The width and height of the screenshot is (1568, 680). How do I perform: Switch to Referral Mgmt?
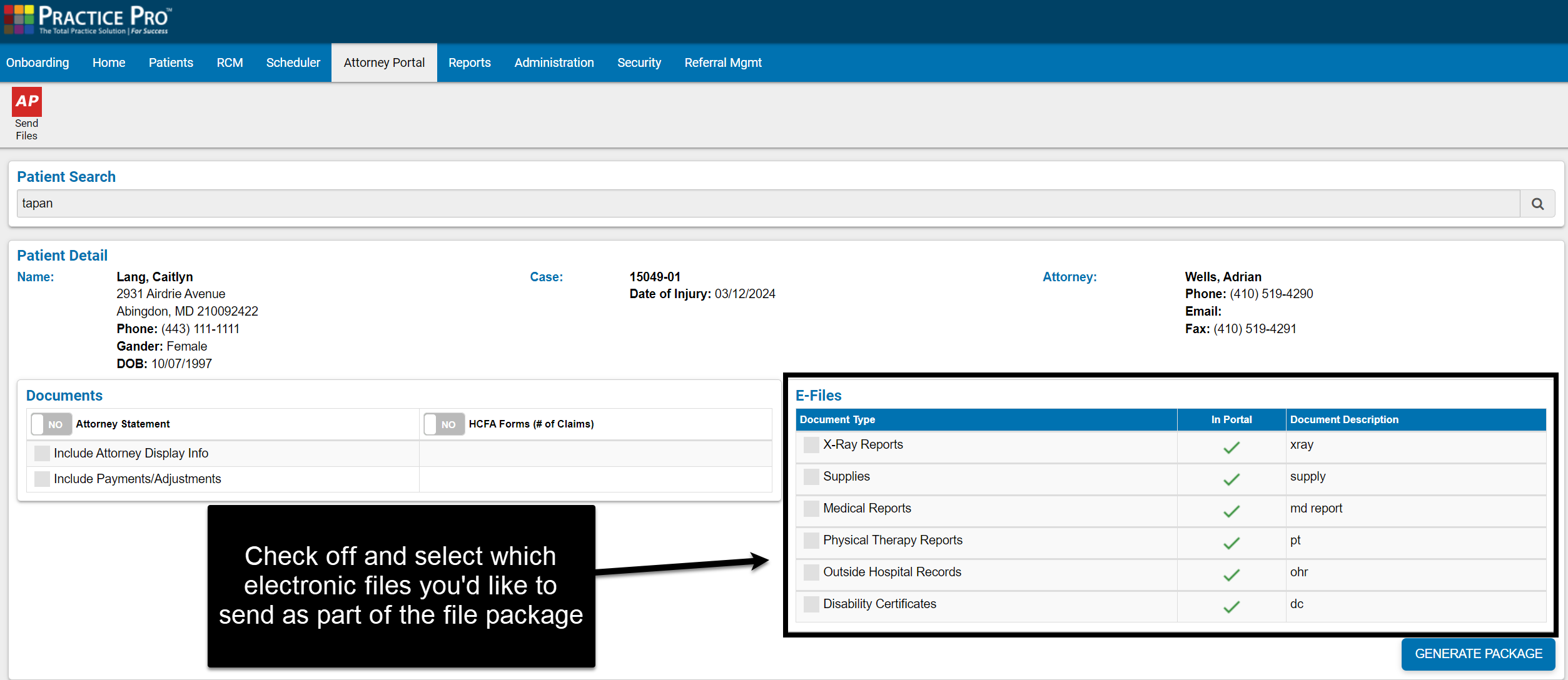(x=722, y=62)
